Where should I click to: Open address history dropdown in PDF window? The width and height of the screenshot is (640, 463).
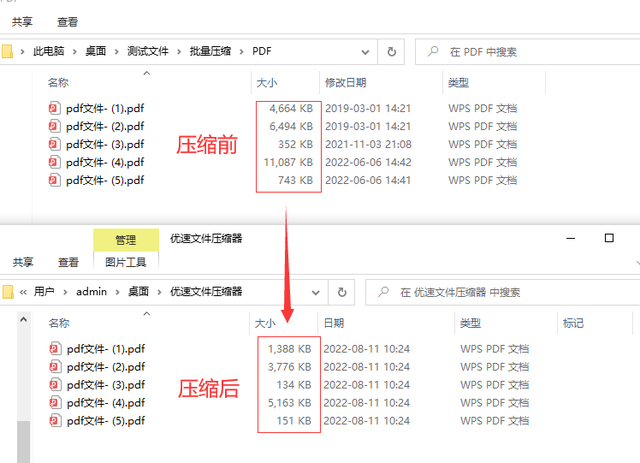[x=365, y=52]
